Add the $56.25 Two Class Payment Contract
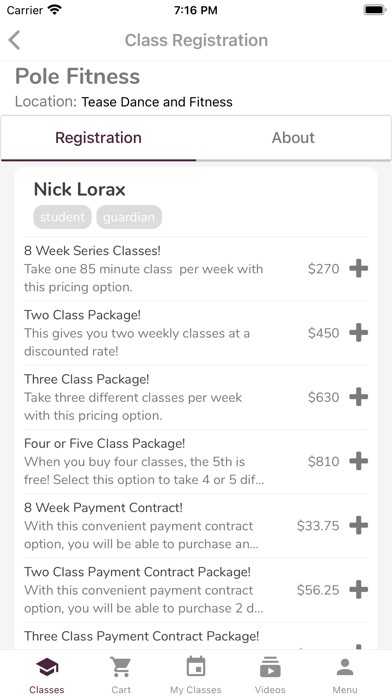392x696 pixels. tap(358, 590)
